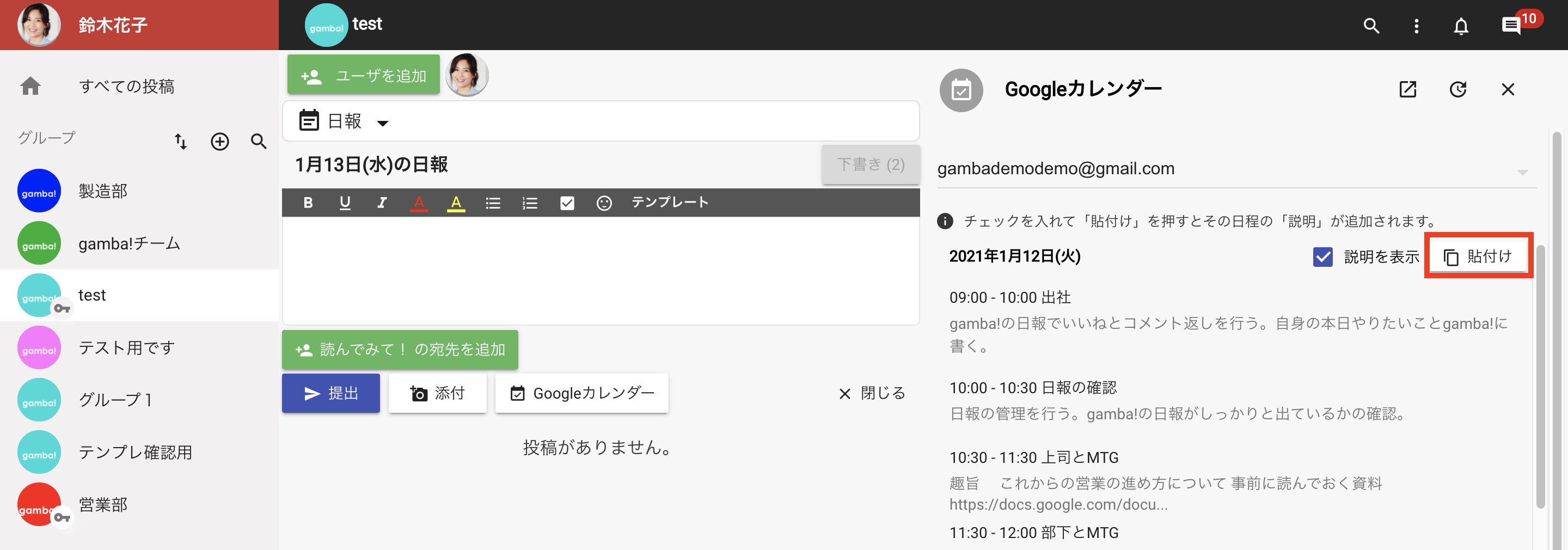Click the 09:00 - 10:00 出社 event
Screen dimensions: 1568x550
tap(1010, 297)
